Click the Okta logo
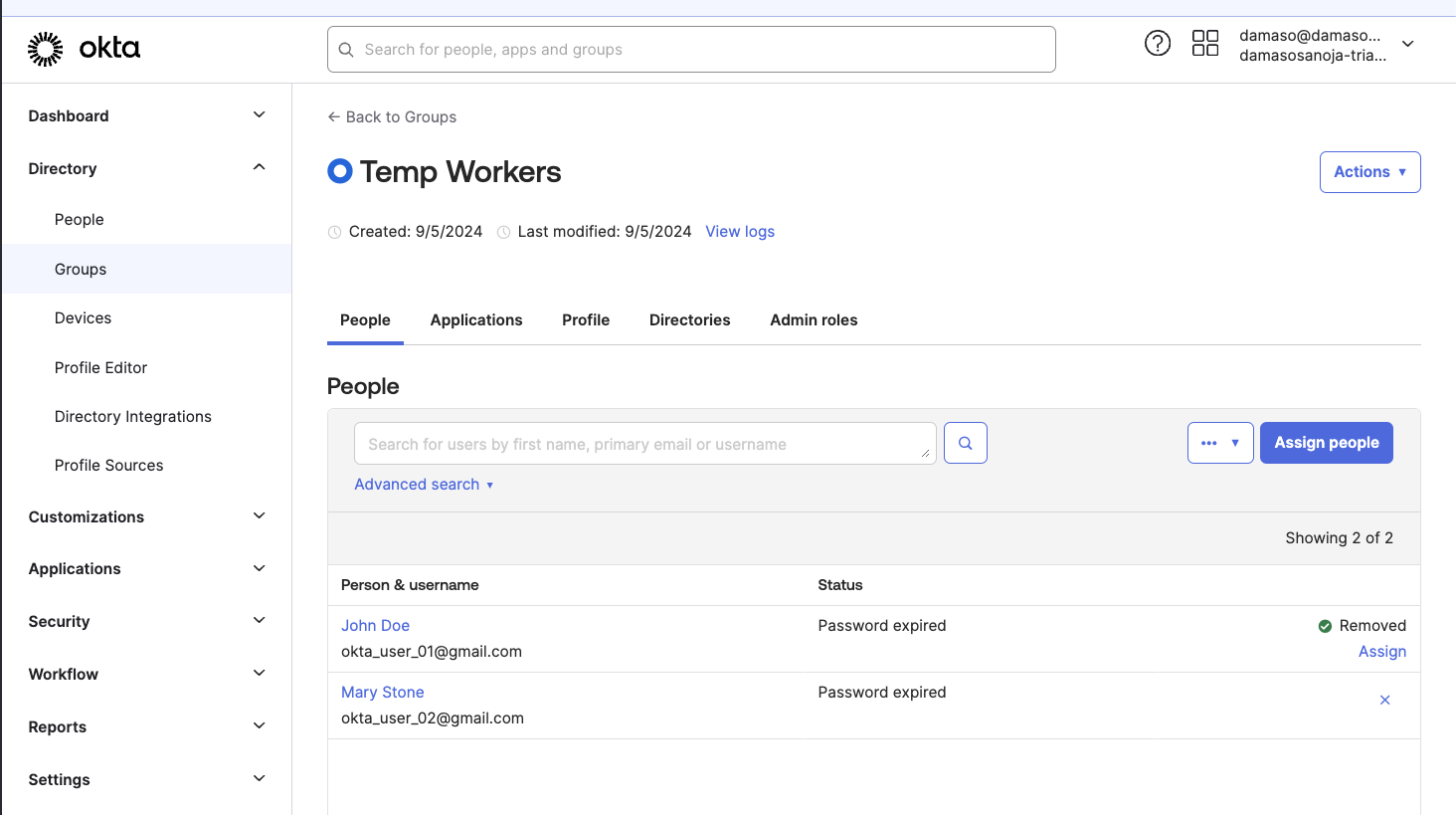 [84, 47]
